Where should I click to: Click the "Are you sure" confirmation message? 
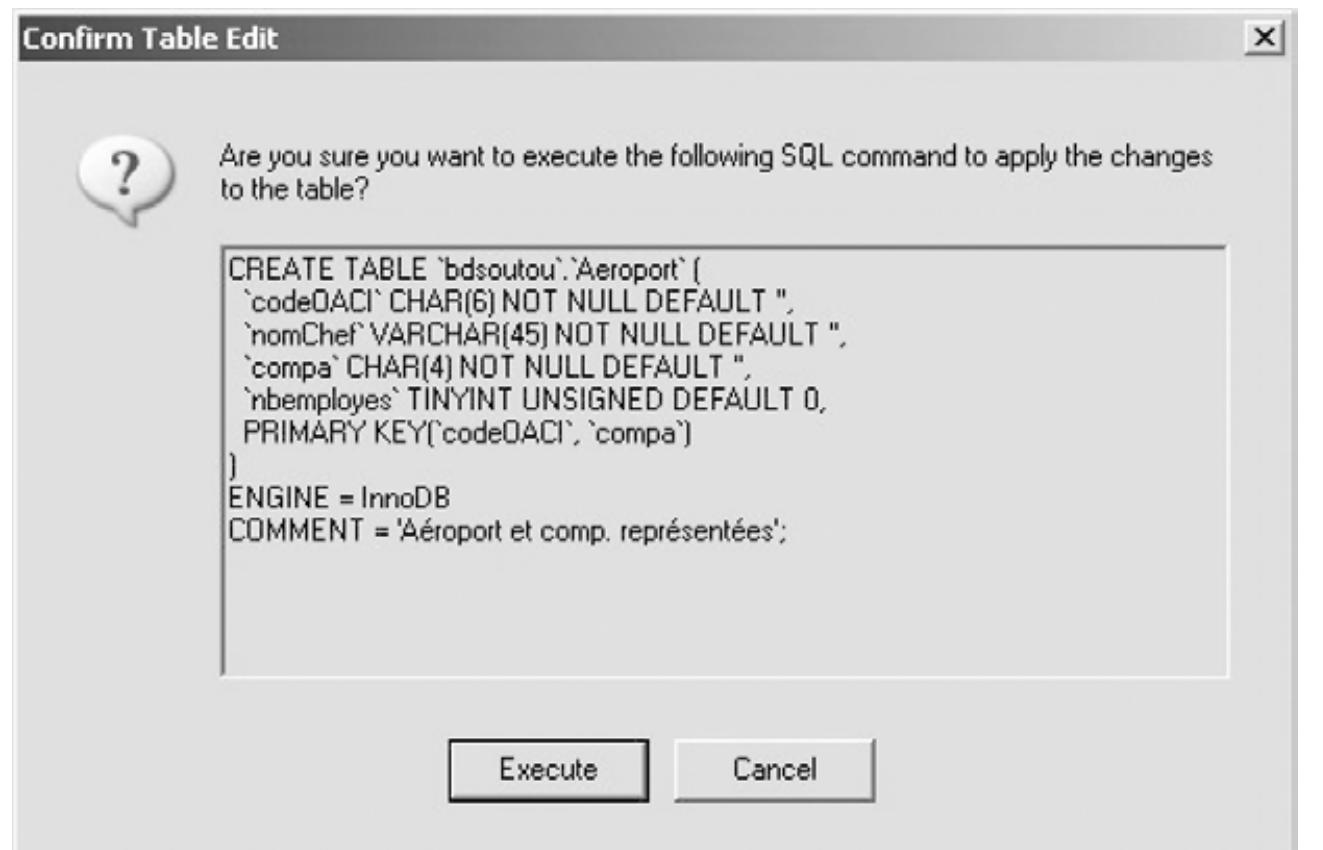(x=715, y=159)
